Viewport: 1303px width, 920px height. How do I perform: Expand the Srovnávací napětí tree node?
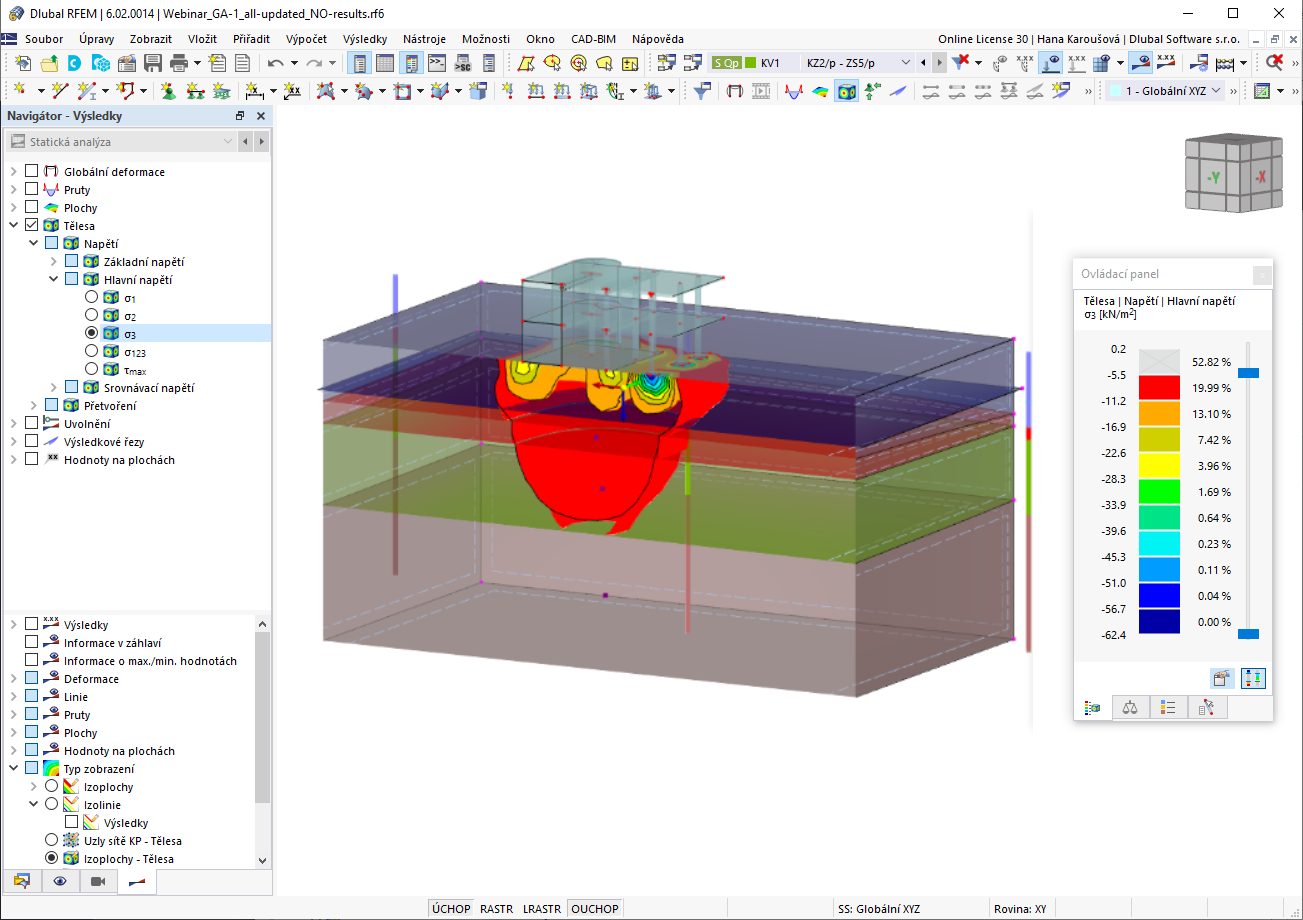tap(54, 388)
